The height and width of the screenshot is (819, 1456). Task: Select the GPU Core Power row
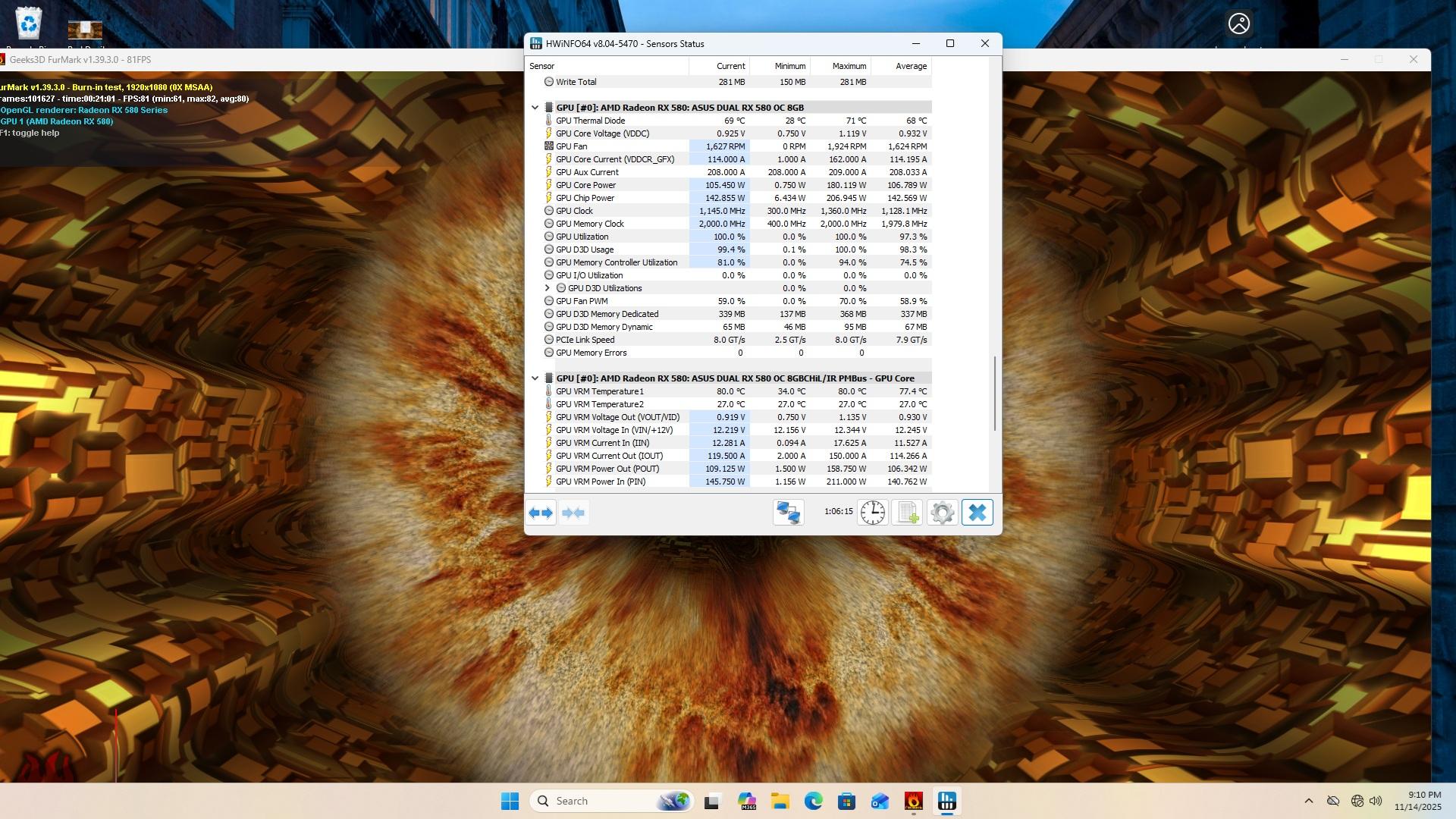(729, 185)
